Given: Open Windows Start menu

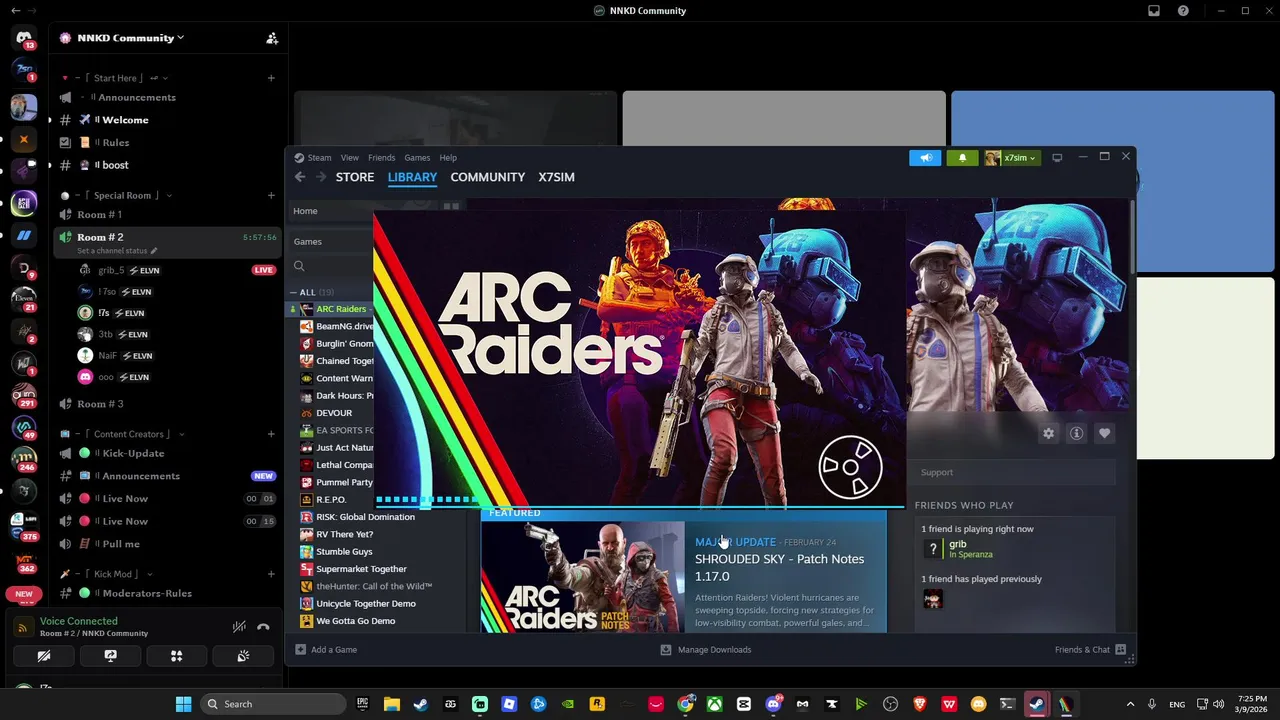Looking at the screenshot, I should (x=184, y=704).
